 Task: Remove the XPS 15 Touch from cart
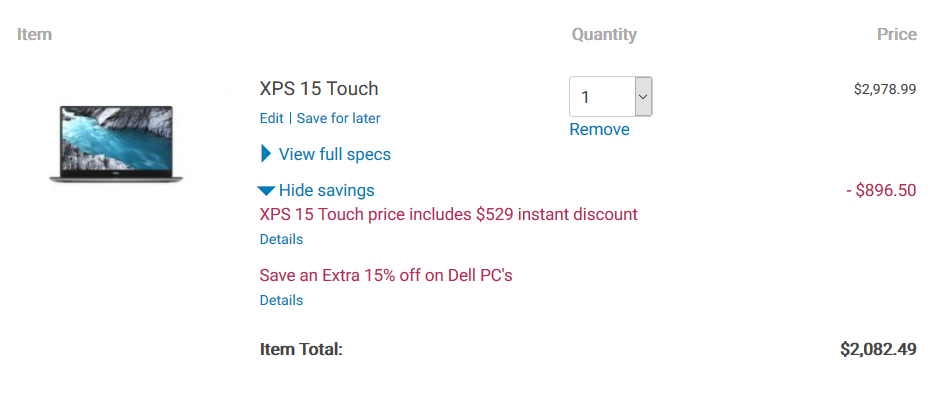[x=599, y=129]
